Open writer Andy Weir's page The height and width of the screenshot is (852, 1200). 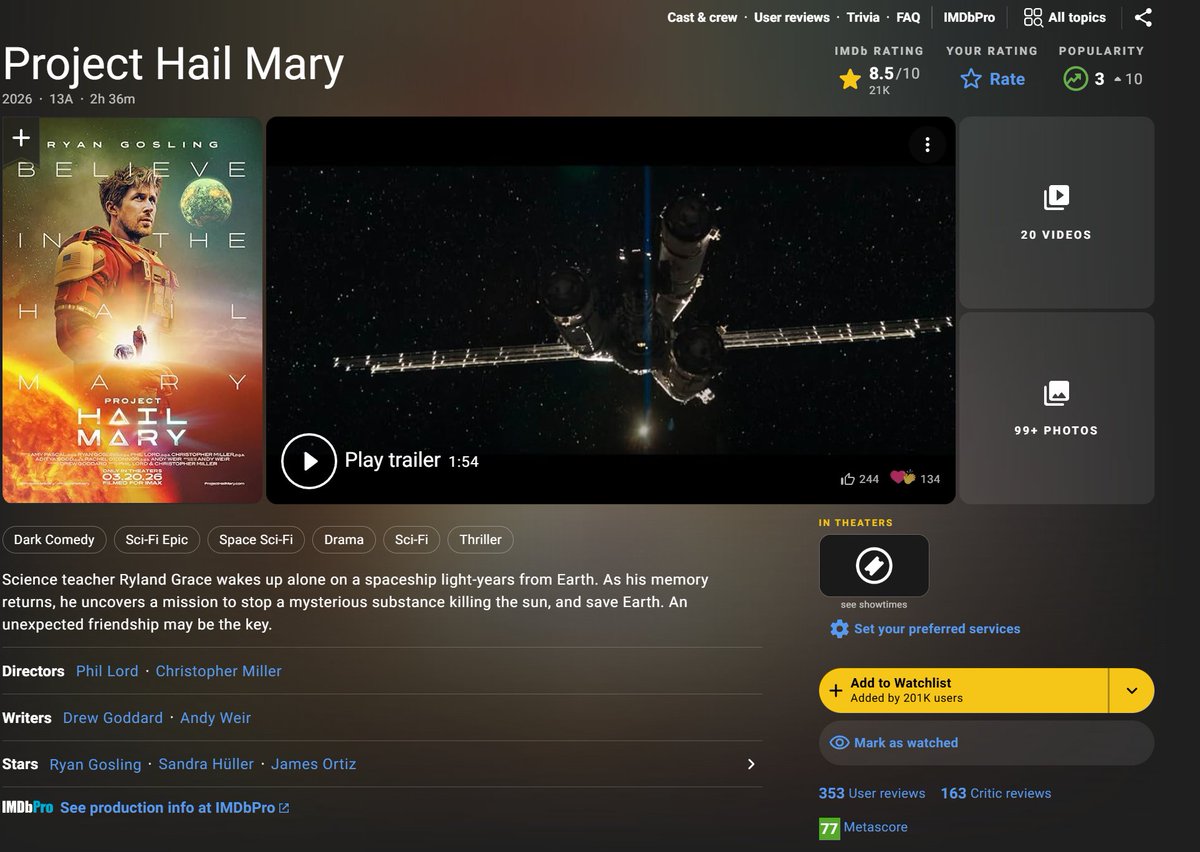point(215,718)
